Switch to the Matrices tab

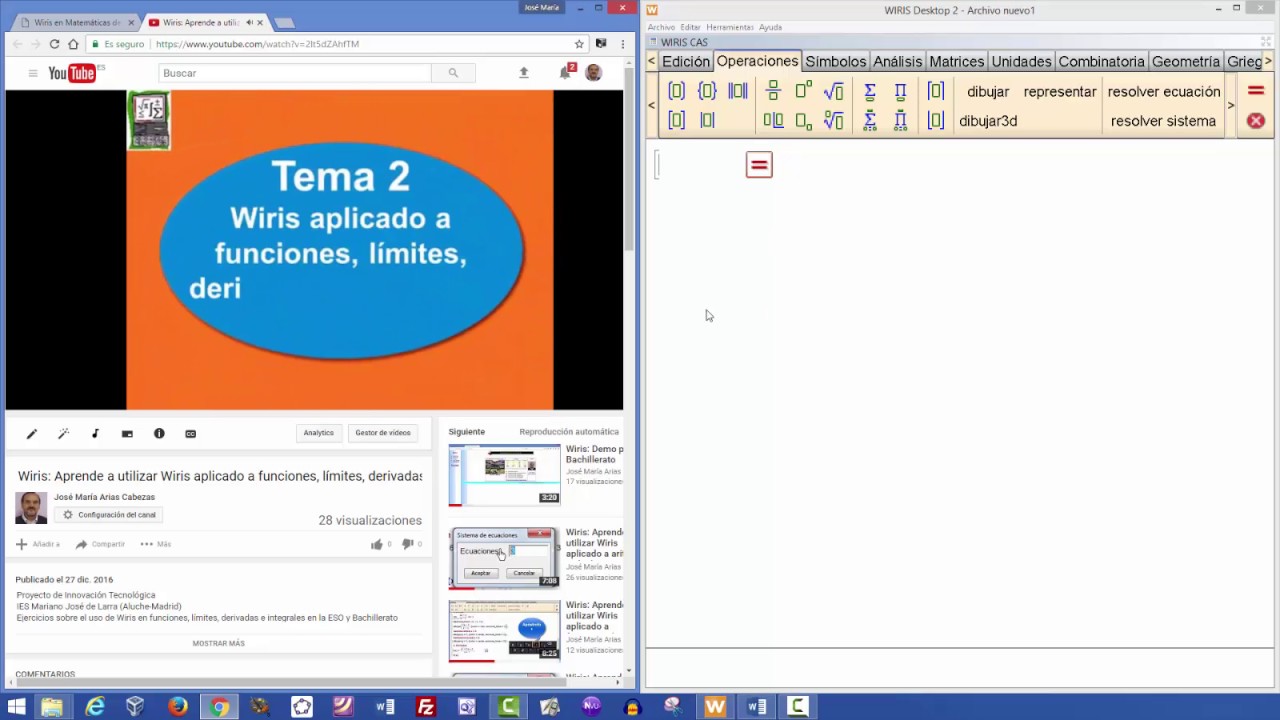pos(957,61)
